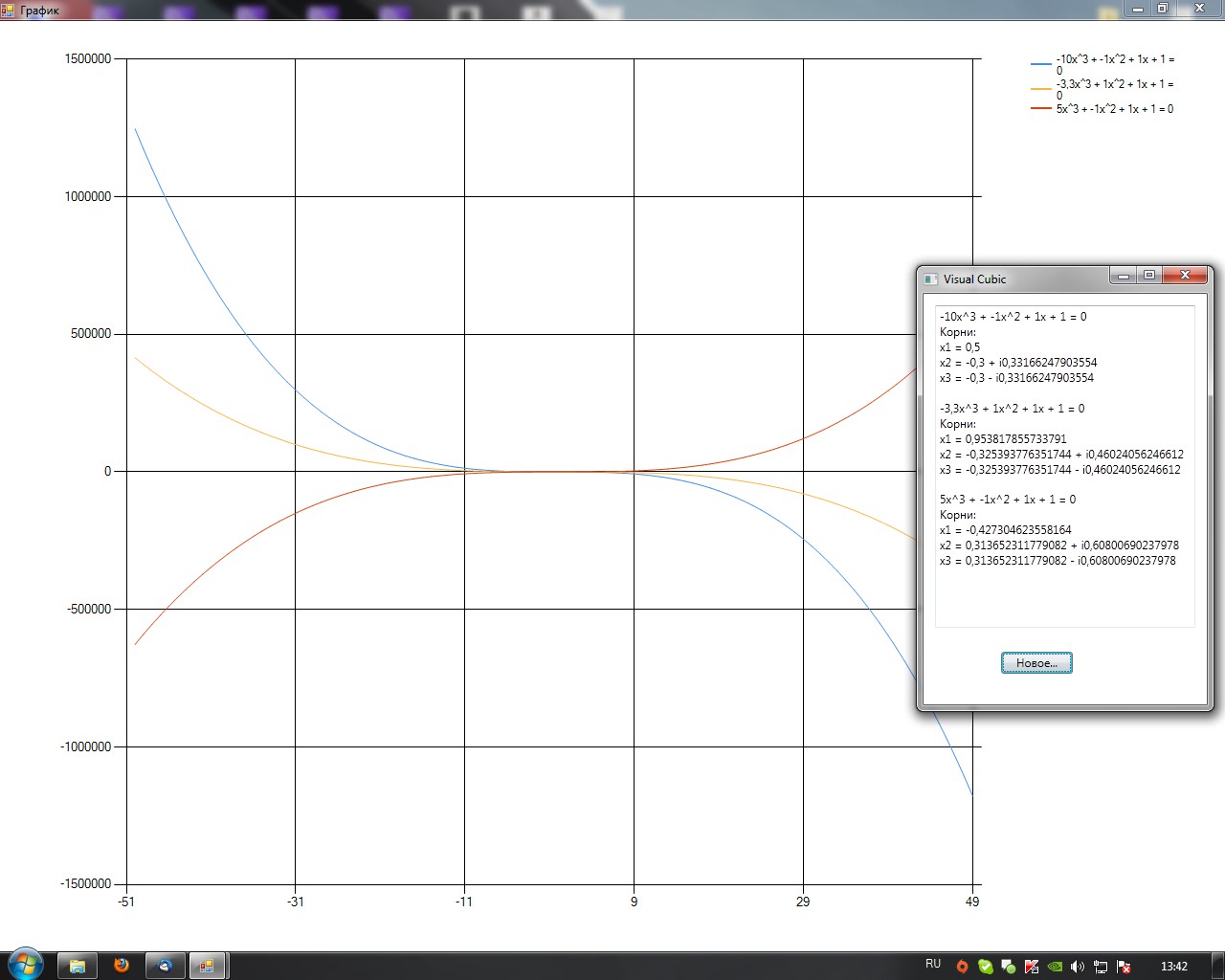Click the x2 line ending + i0,60800690237978
1225x980 pixels.
1059,546
